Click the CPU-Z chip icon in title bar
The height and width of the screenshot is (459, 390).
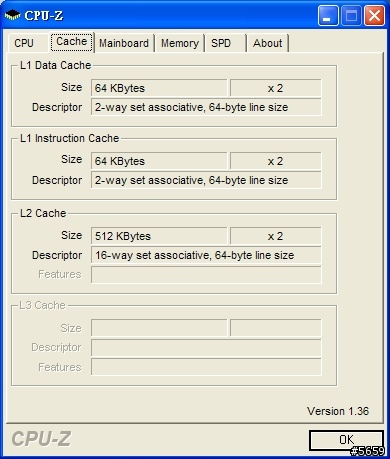[x=12, y=15]
